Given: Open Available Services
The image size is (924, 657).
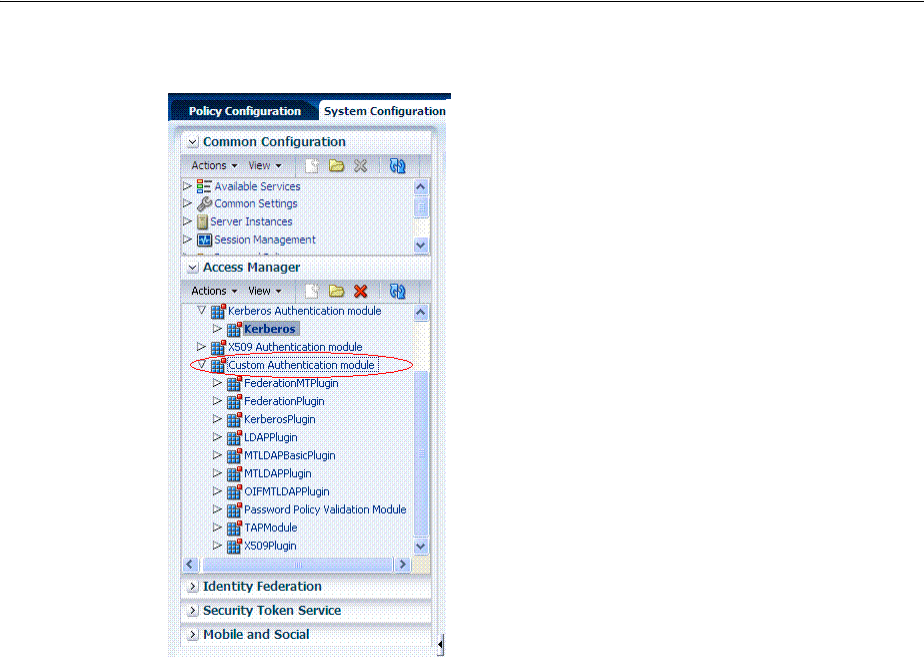Looking at the screenshot, I should (x=257, y=186).
